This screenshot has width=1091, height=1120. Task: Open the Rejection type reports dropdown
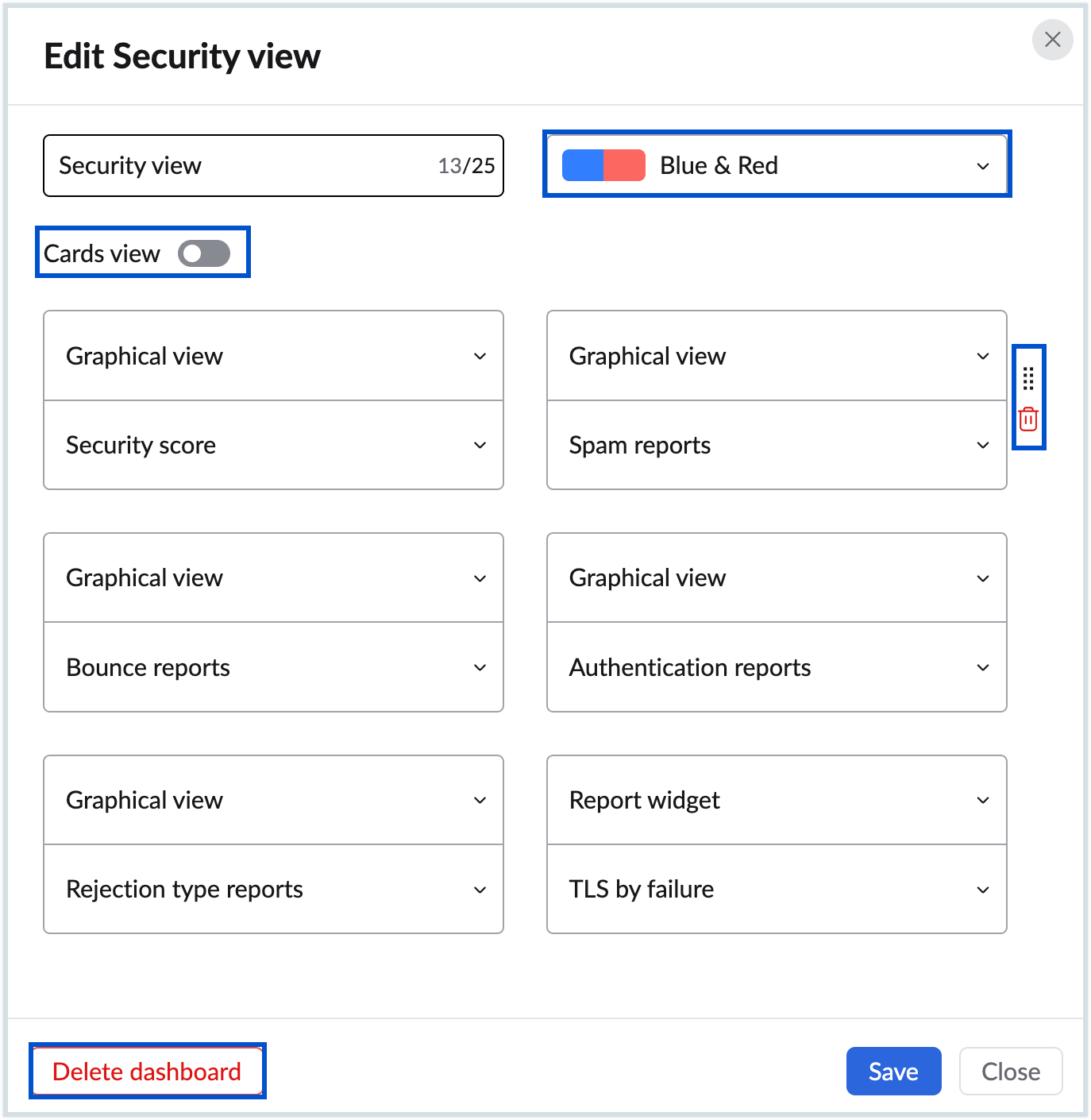pyautogui.click(x=273, y=889)
